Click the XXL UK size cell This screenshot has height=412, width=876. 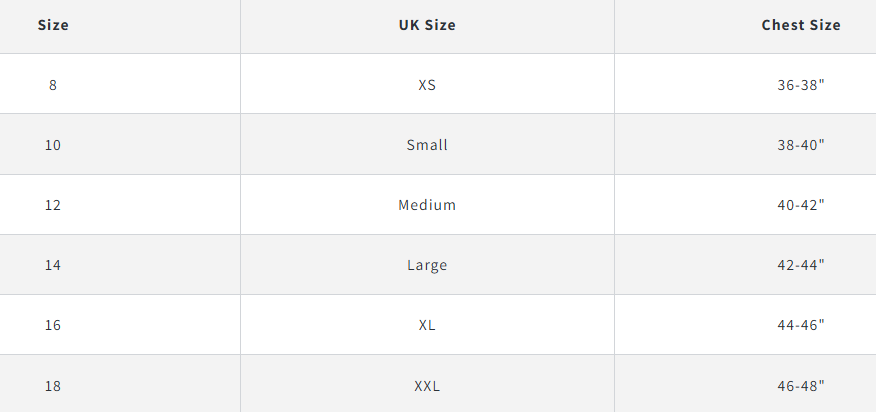pyautogui.click(x=427, y=385)
